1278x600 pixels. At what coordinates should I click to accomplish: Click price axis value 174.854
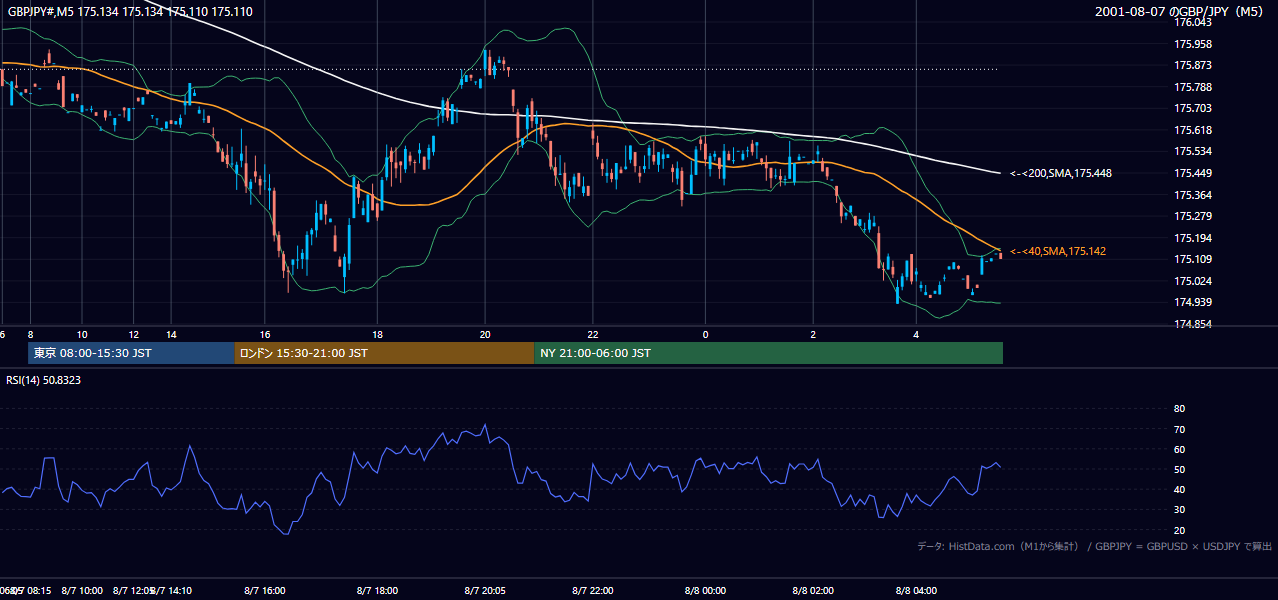(1193, 324)
